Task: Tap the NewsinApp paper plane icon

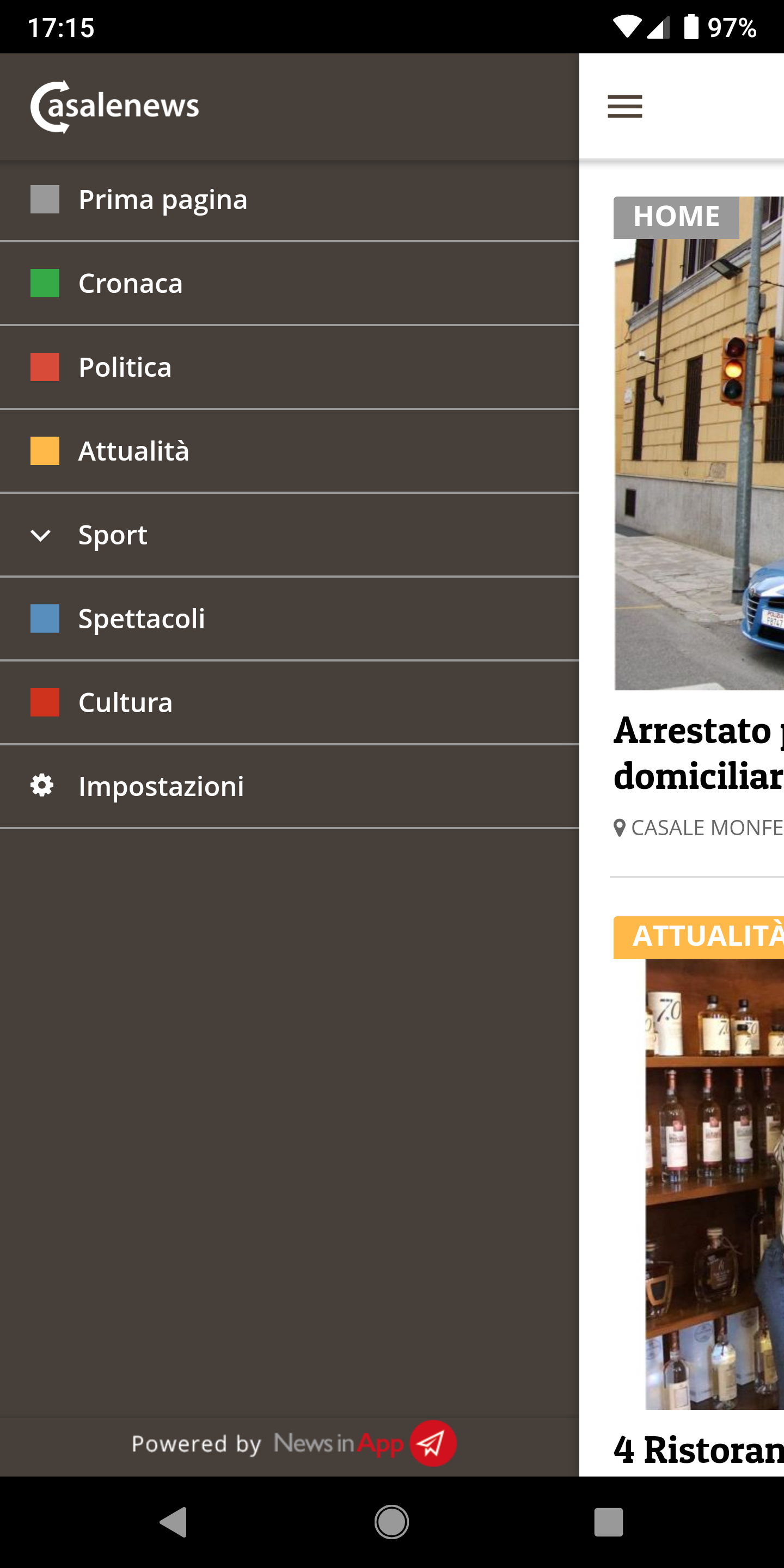Action: tap(433, 1443)
